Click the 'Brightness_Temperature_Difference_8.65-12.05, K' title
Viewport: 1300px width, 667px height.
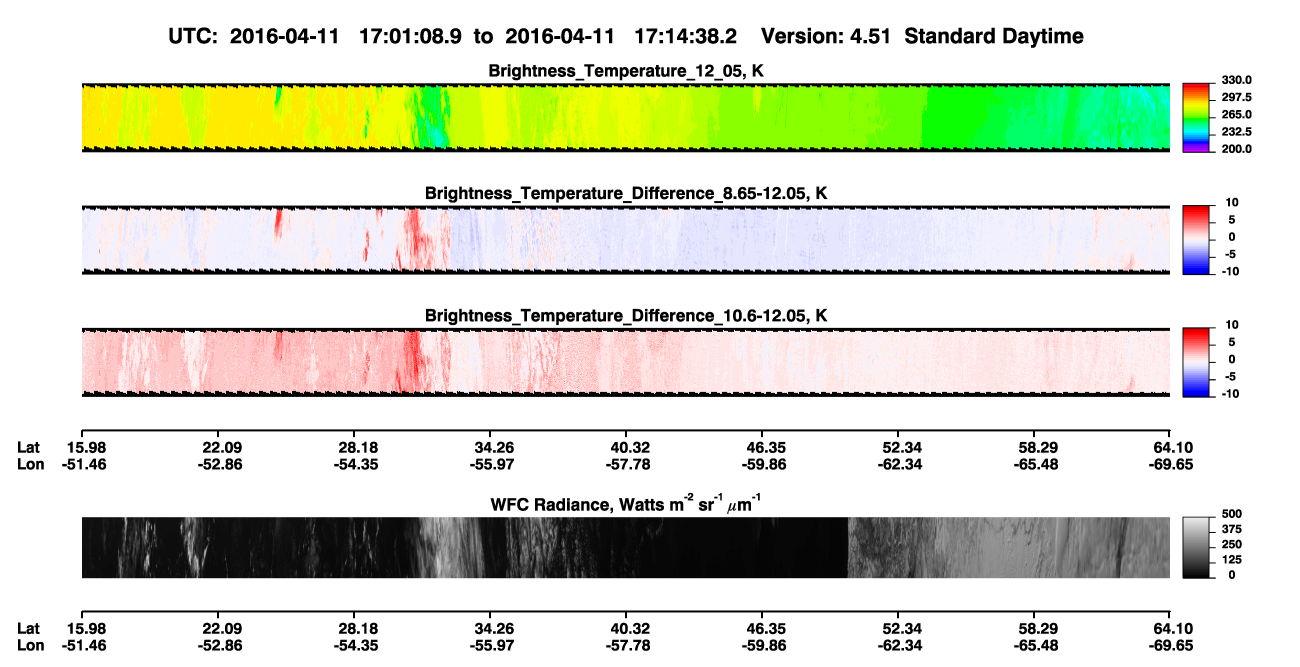coord(626,193)
